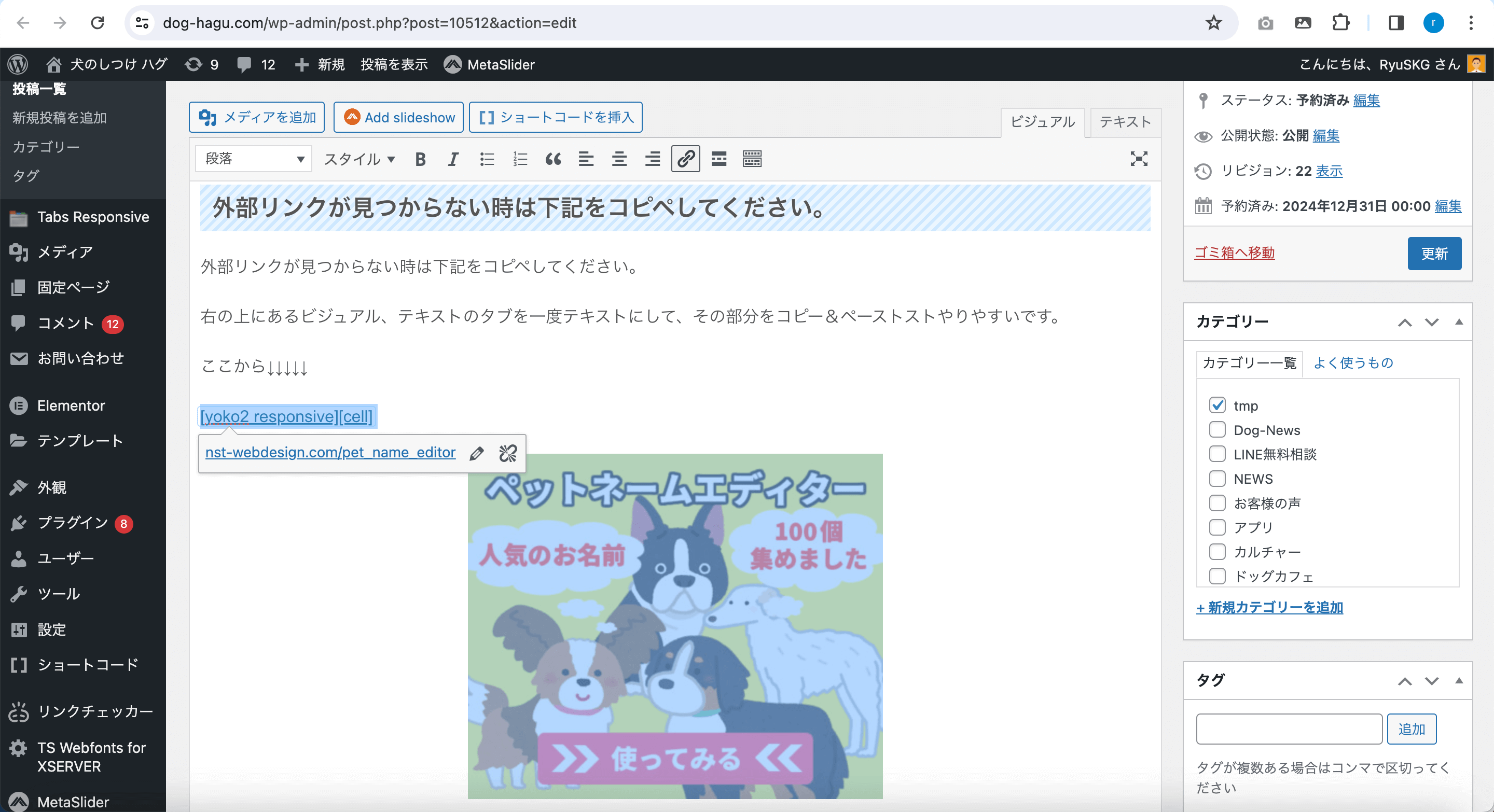Open the 段落 paragraph format dropdown
1494x812 pixels.
[254, 159]
